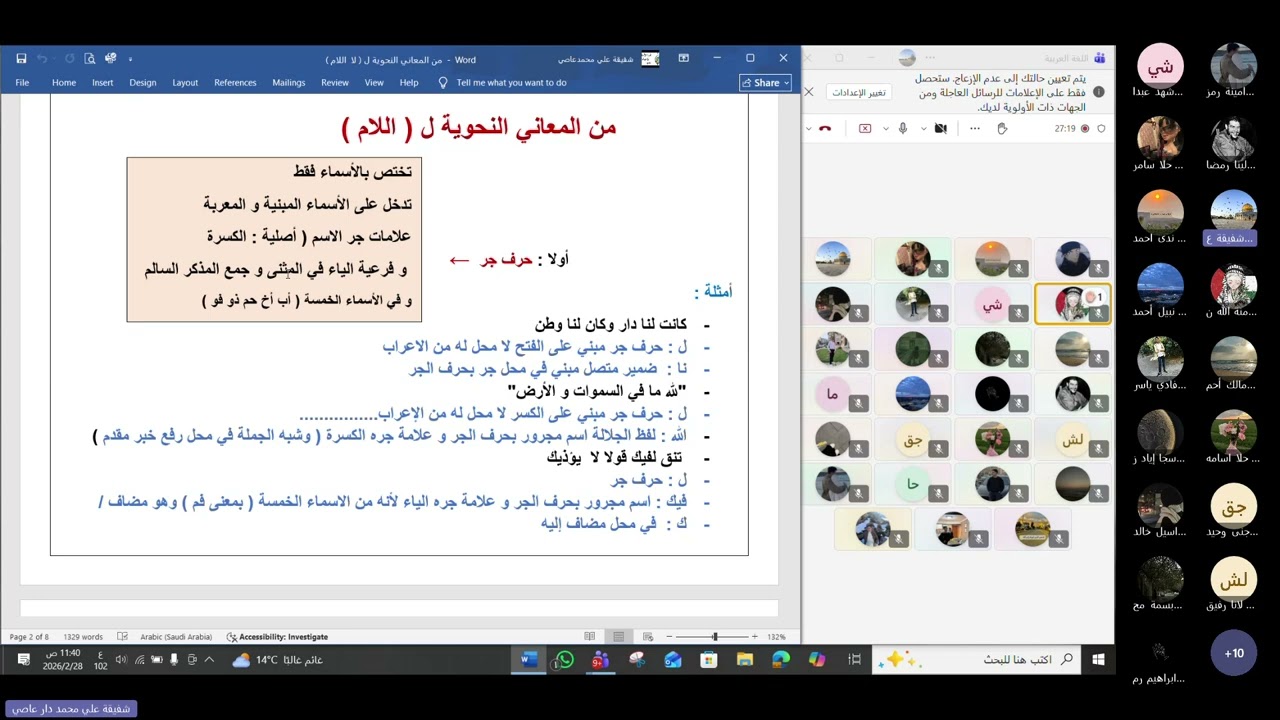The height and width of the screenshot is (720, 1280).
Task: Stop screen sharing in Teams
Action: 865,128
